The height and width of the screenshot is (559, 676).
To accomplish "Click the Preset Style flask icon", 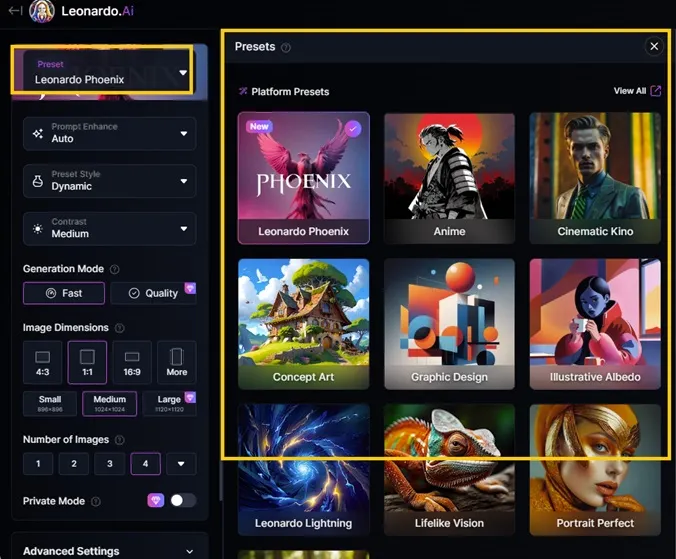I will 38,181.
